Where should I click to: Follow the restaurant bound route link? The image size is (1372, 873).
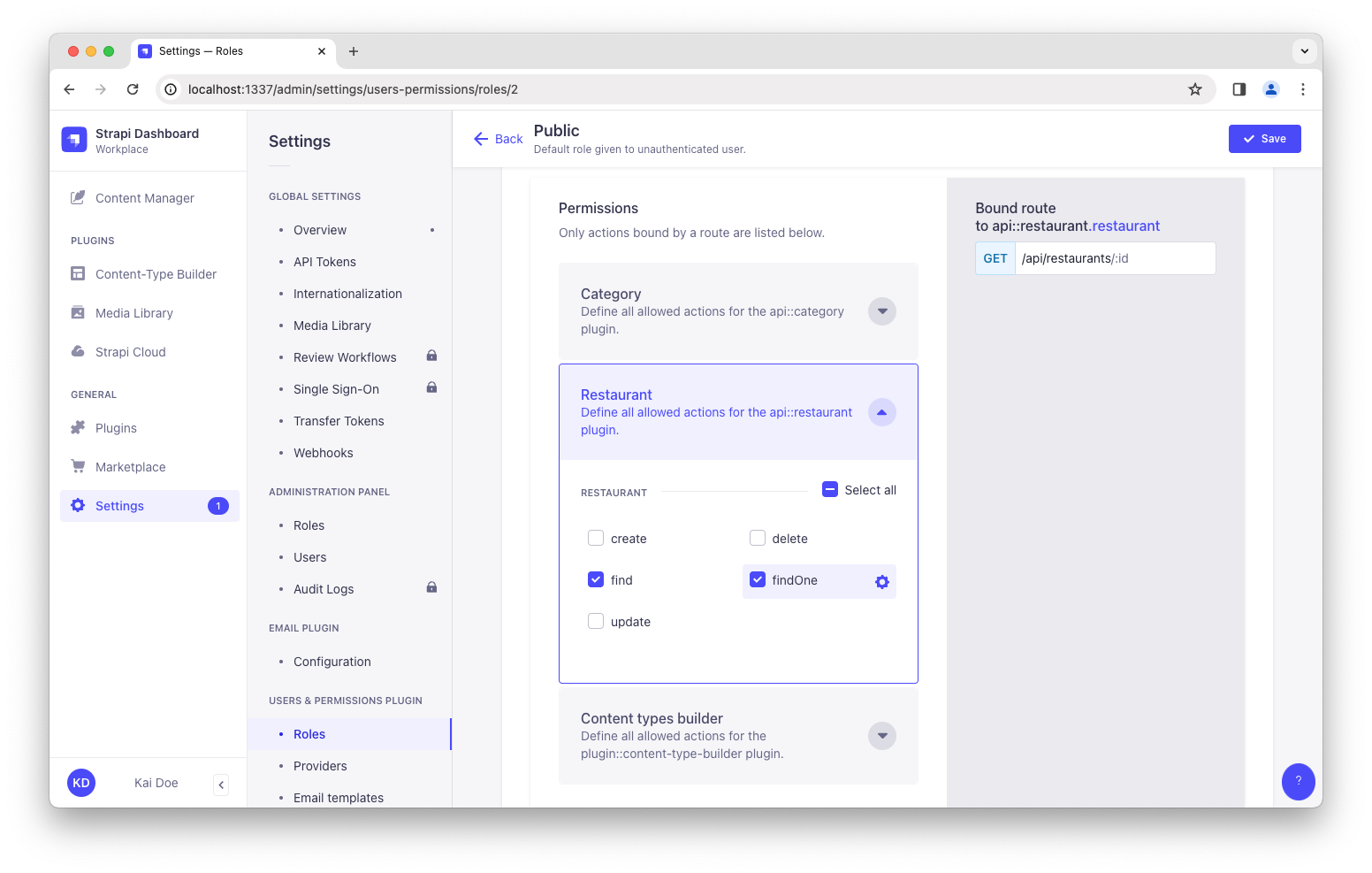click(1125, 226)
